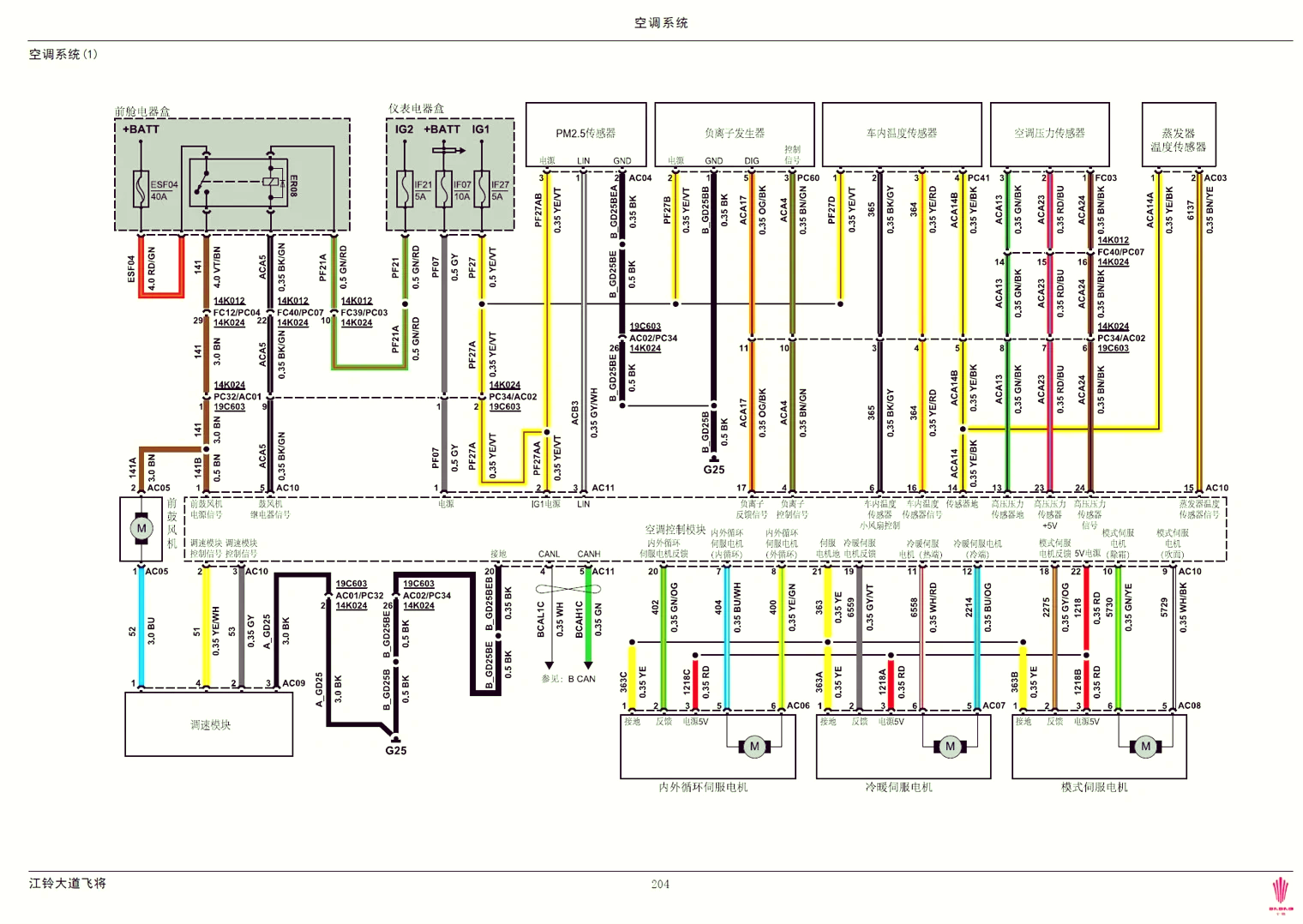Click the 江铃大道飞将 footer text
The width and height of the screenshot is (1303, 924).
[x=68, y=883]
